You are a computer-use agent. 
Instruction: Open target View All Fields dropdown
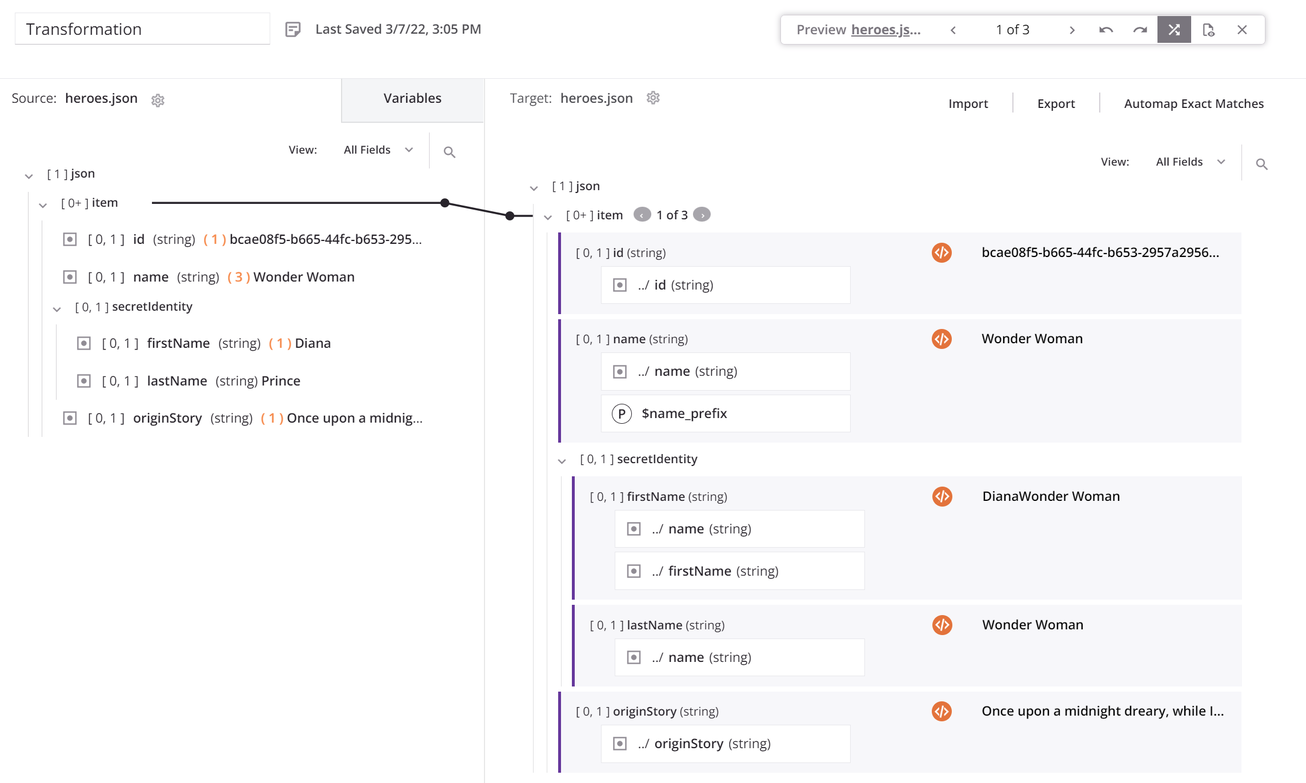[x=1190, y=162]
